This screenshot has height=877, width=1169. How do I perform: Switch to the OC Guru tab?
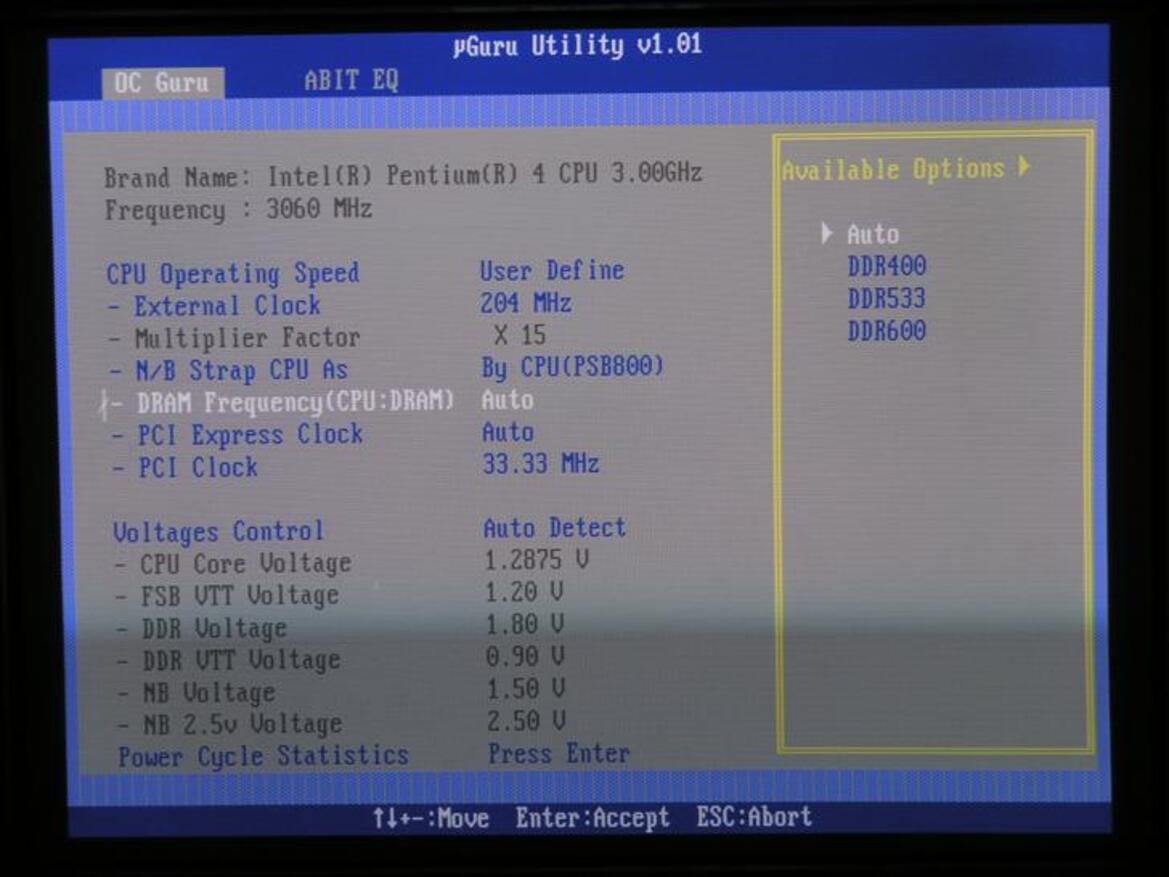[163, 83]
